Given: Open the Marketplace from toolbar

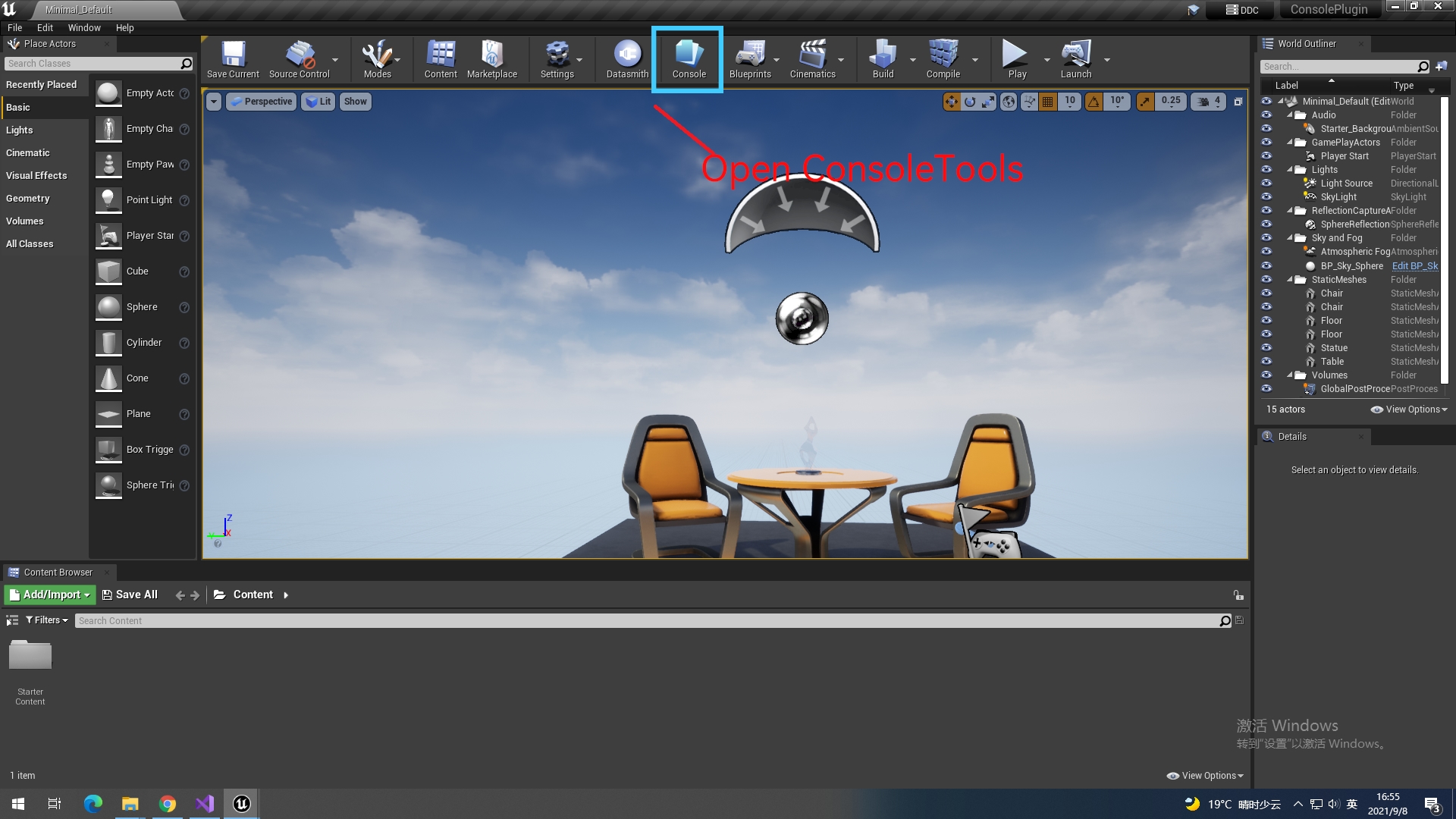Looking at the screenshot, I should [x=491, y=59].
